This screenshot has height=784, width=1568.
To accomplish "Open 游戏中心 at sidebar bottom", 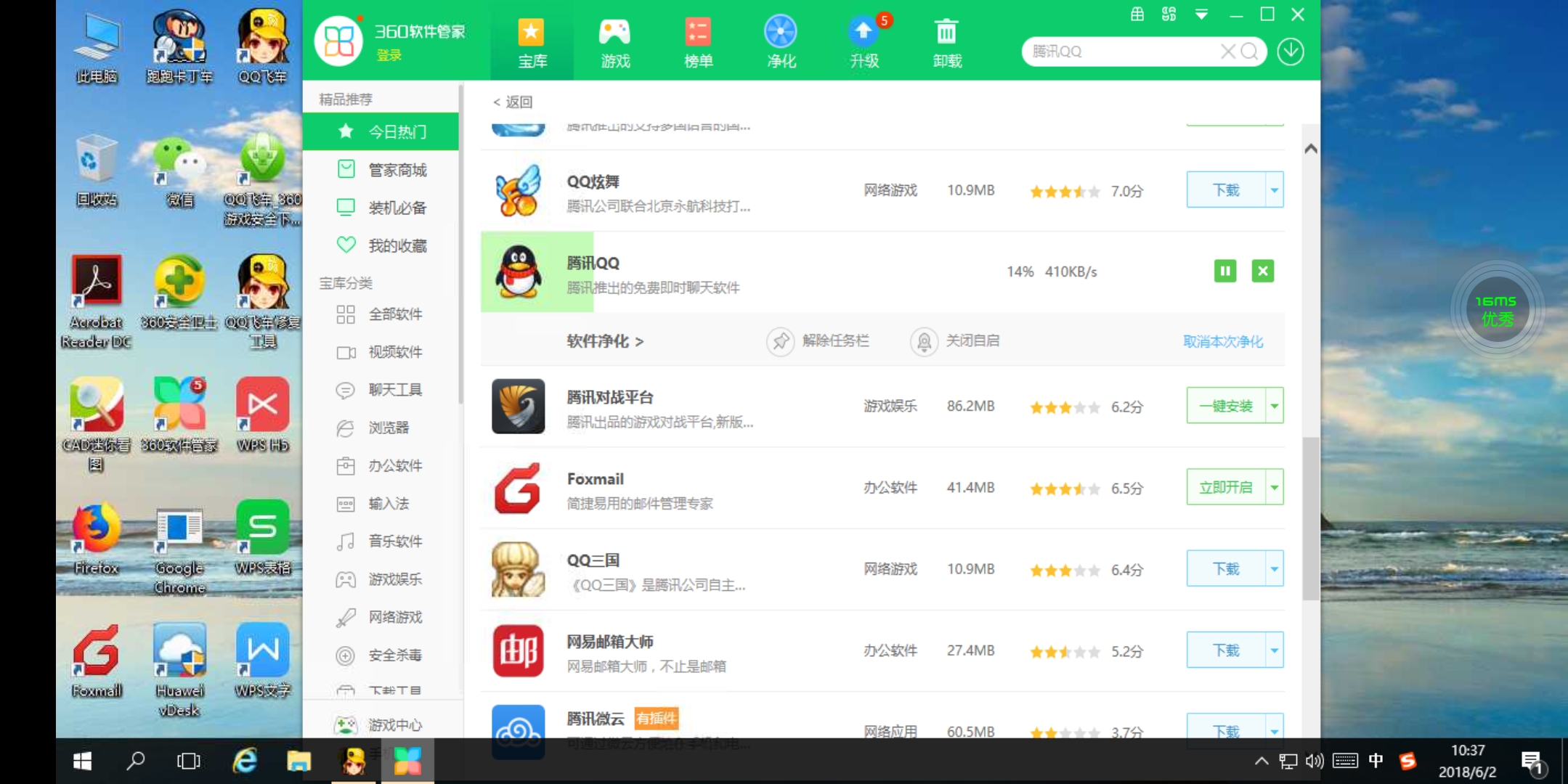I will (x=379, y=724).
